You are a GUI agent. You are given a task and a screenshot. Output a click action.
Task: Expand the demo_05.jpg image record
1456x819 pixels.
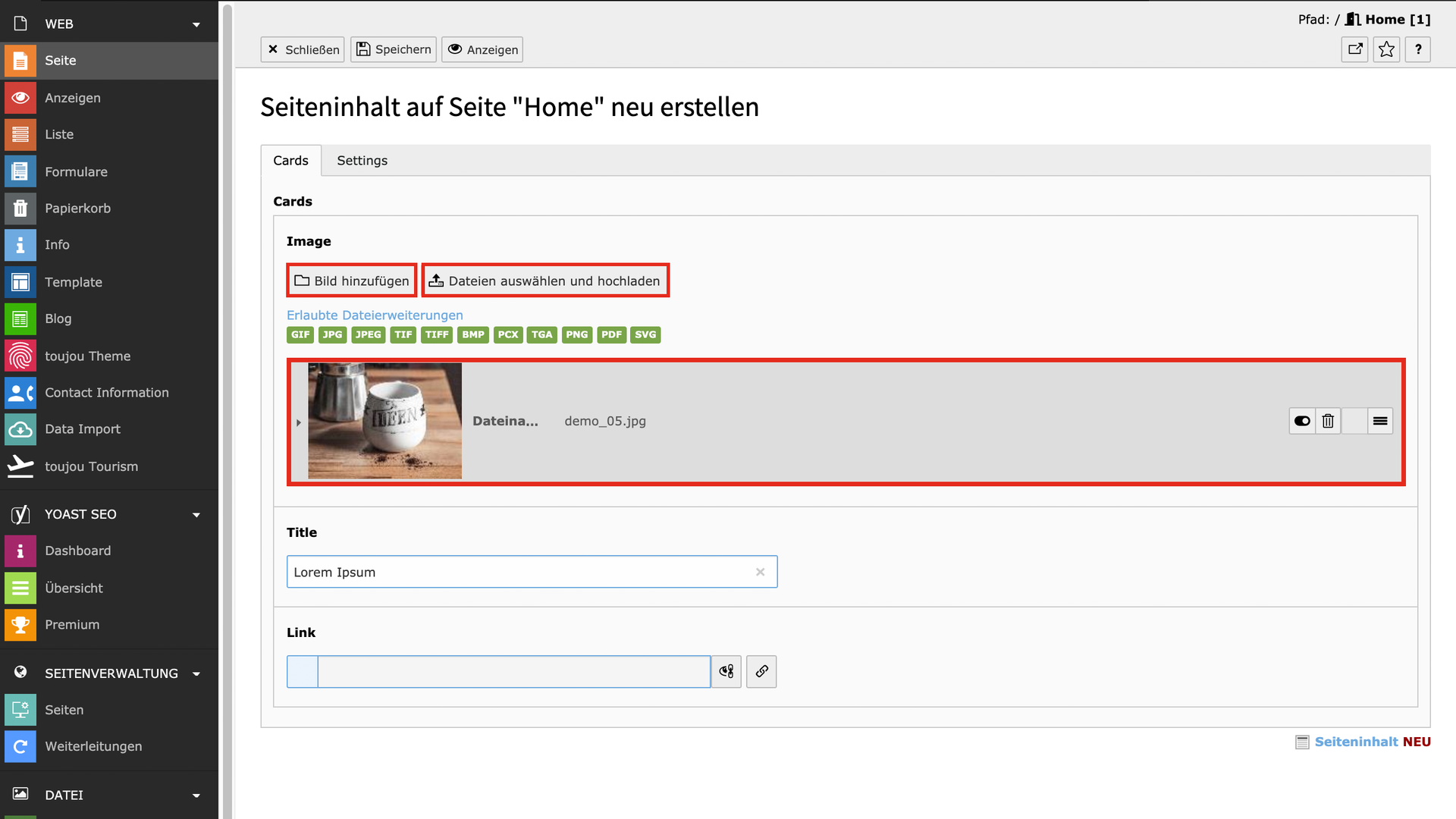point(299,422)
